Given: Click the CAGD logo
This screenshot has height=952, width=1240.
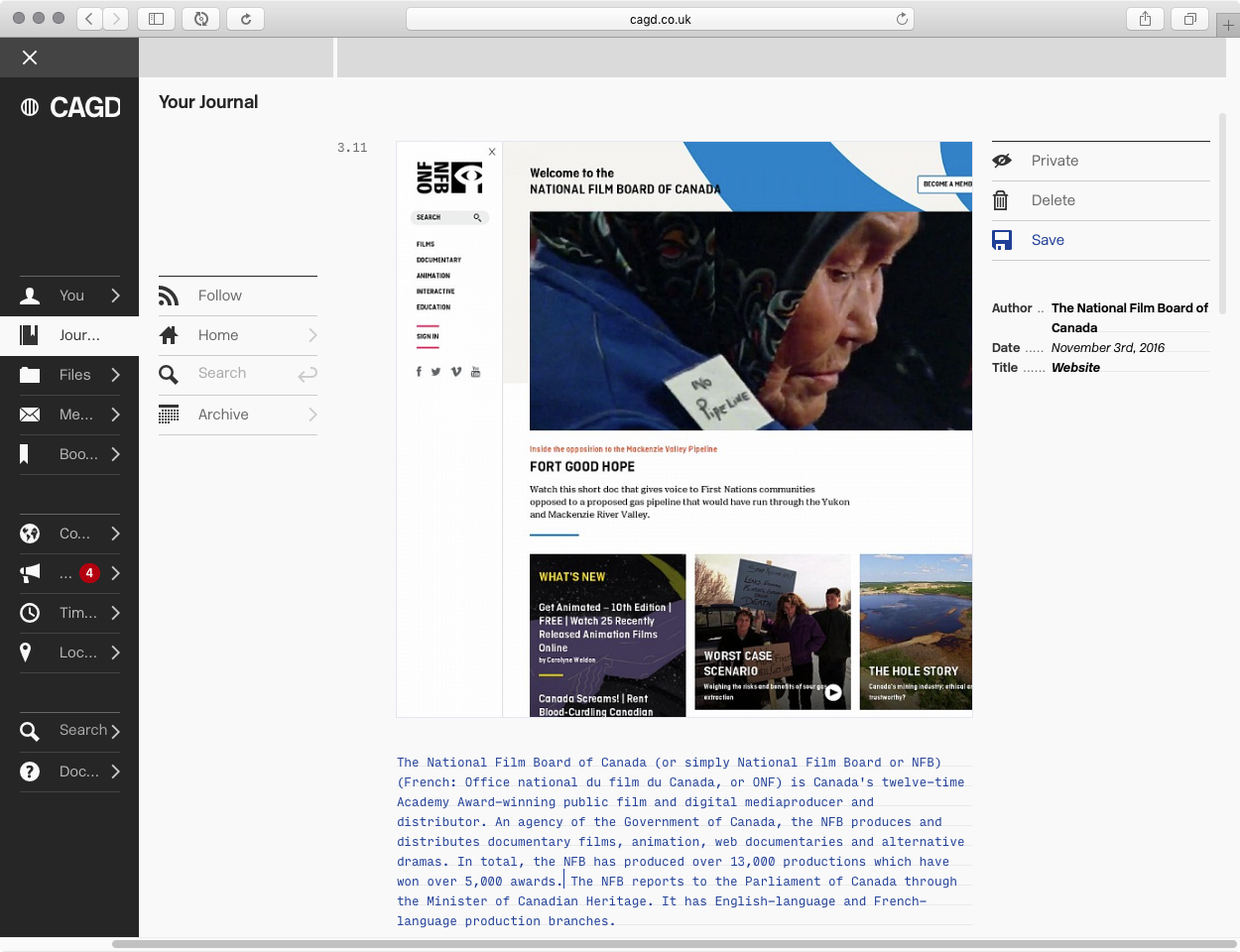Looking at the screenshot, I should coord(70,107).
